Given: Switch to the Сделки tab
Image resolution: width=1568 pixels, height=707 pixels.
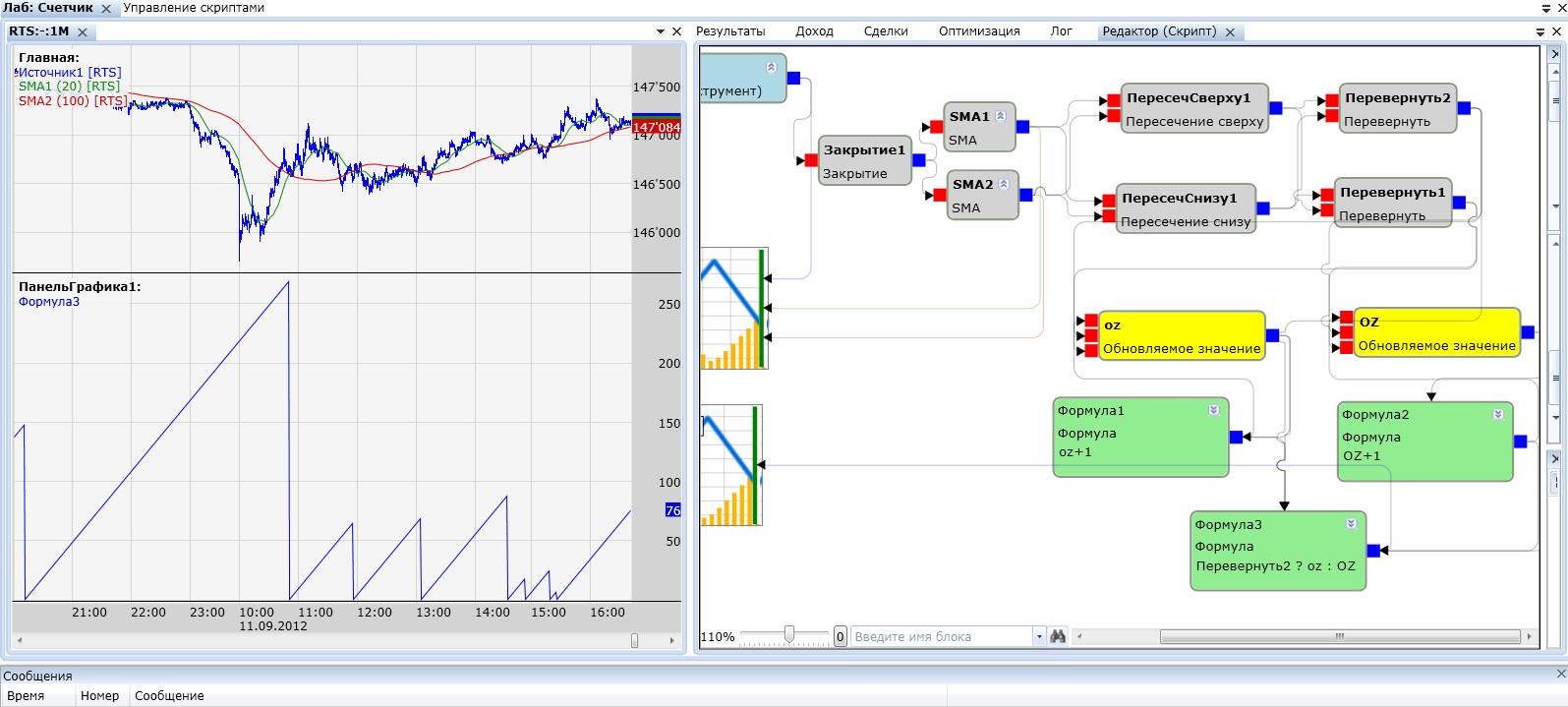Looking at the screenshot, I should coord(886,31).
